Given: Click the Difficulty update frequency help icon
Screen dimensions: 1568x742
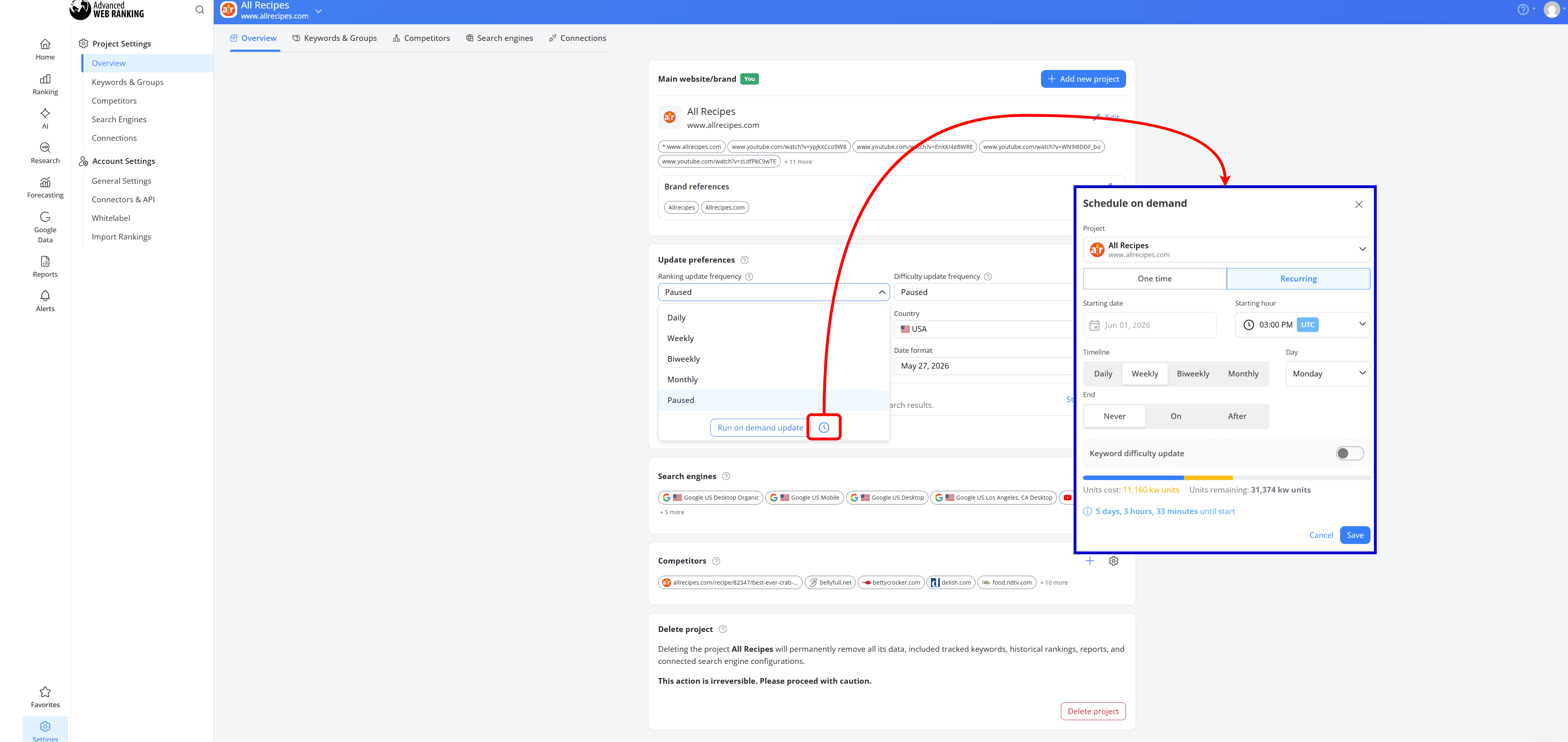Looking at the screenshot, I should click(x=988, y=277).
